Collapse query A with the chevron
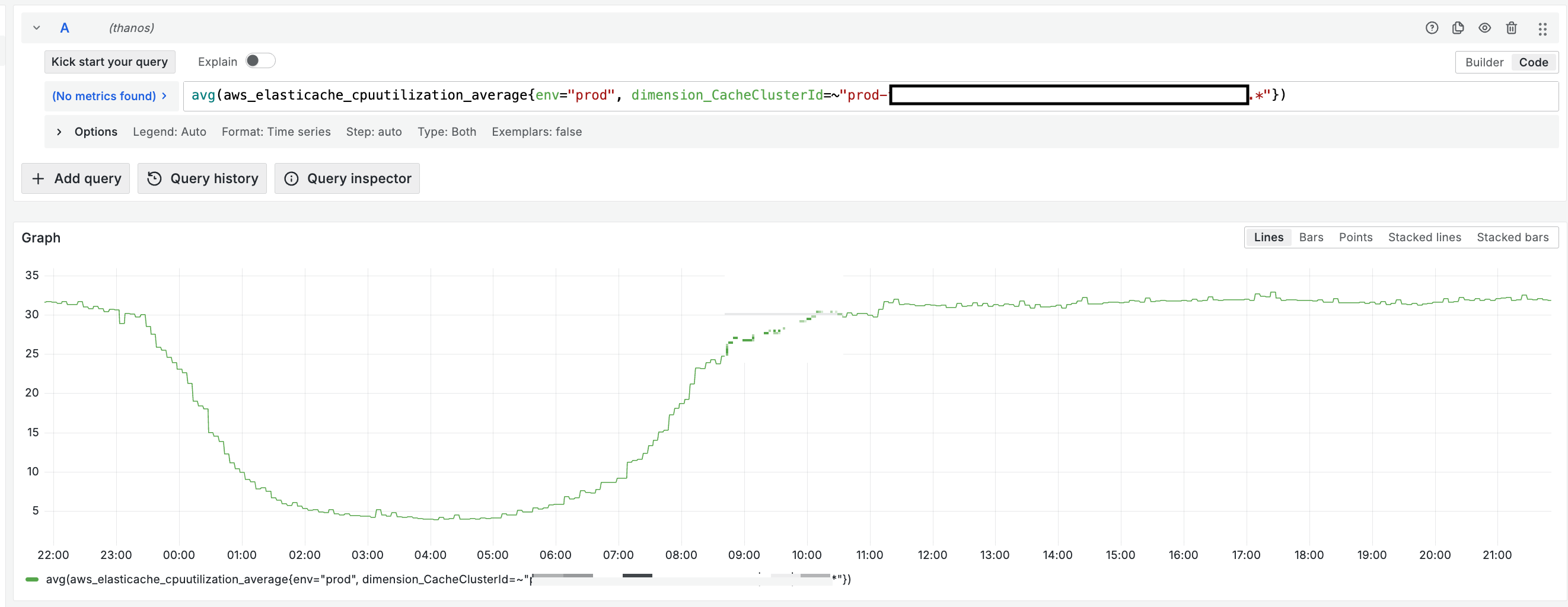1568x607 pixels. 37,28
